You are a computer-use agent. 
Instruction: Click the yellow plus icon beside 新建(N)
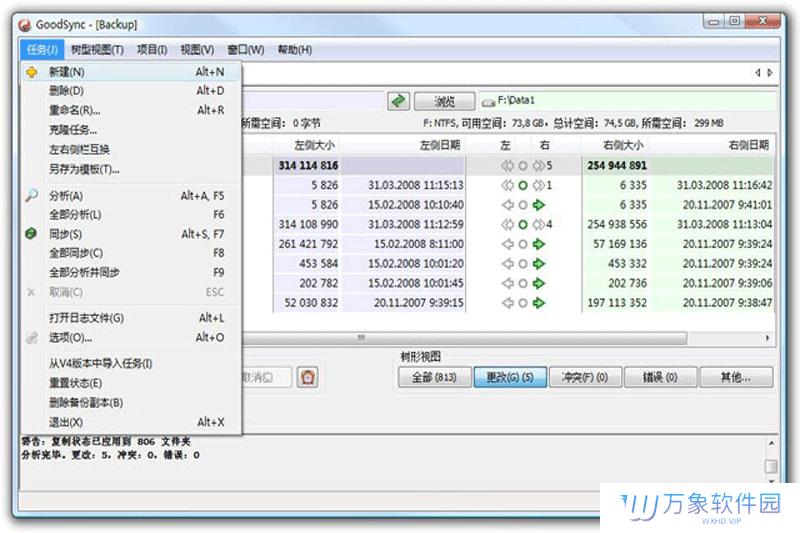32,72
